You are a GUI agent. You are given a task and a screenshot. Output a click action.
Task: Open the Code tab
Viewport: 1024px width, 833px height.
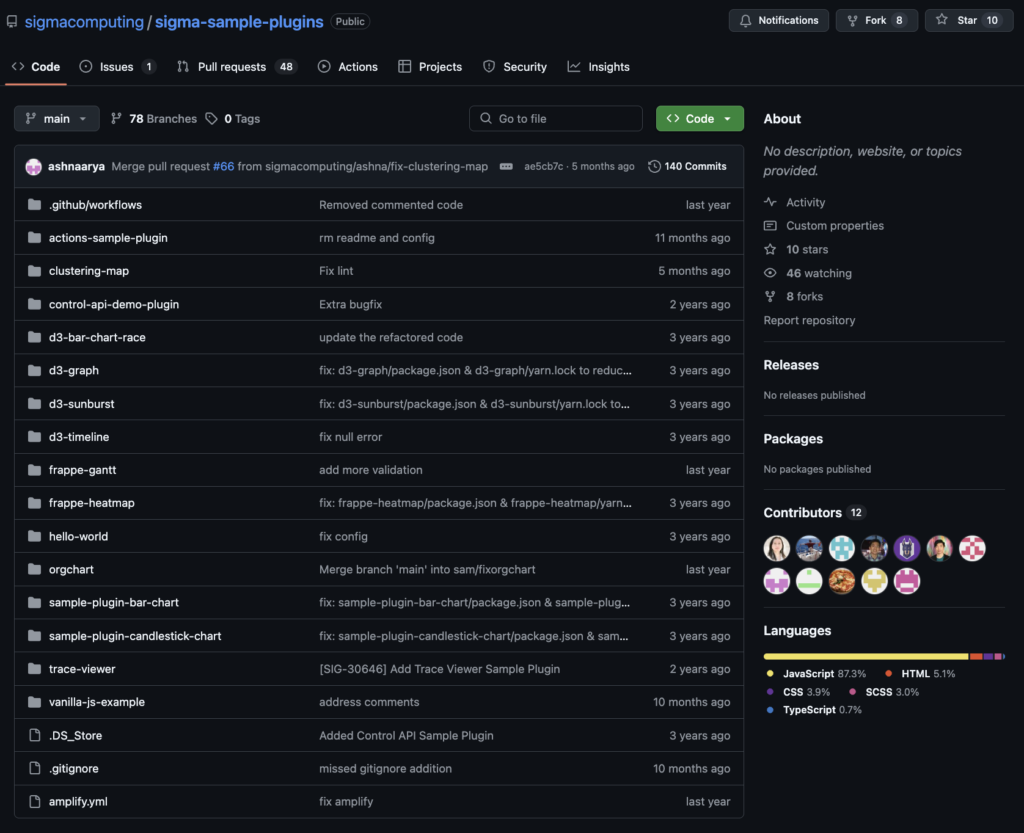coord(36,67)
